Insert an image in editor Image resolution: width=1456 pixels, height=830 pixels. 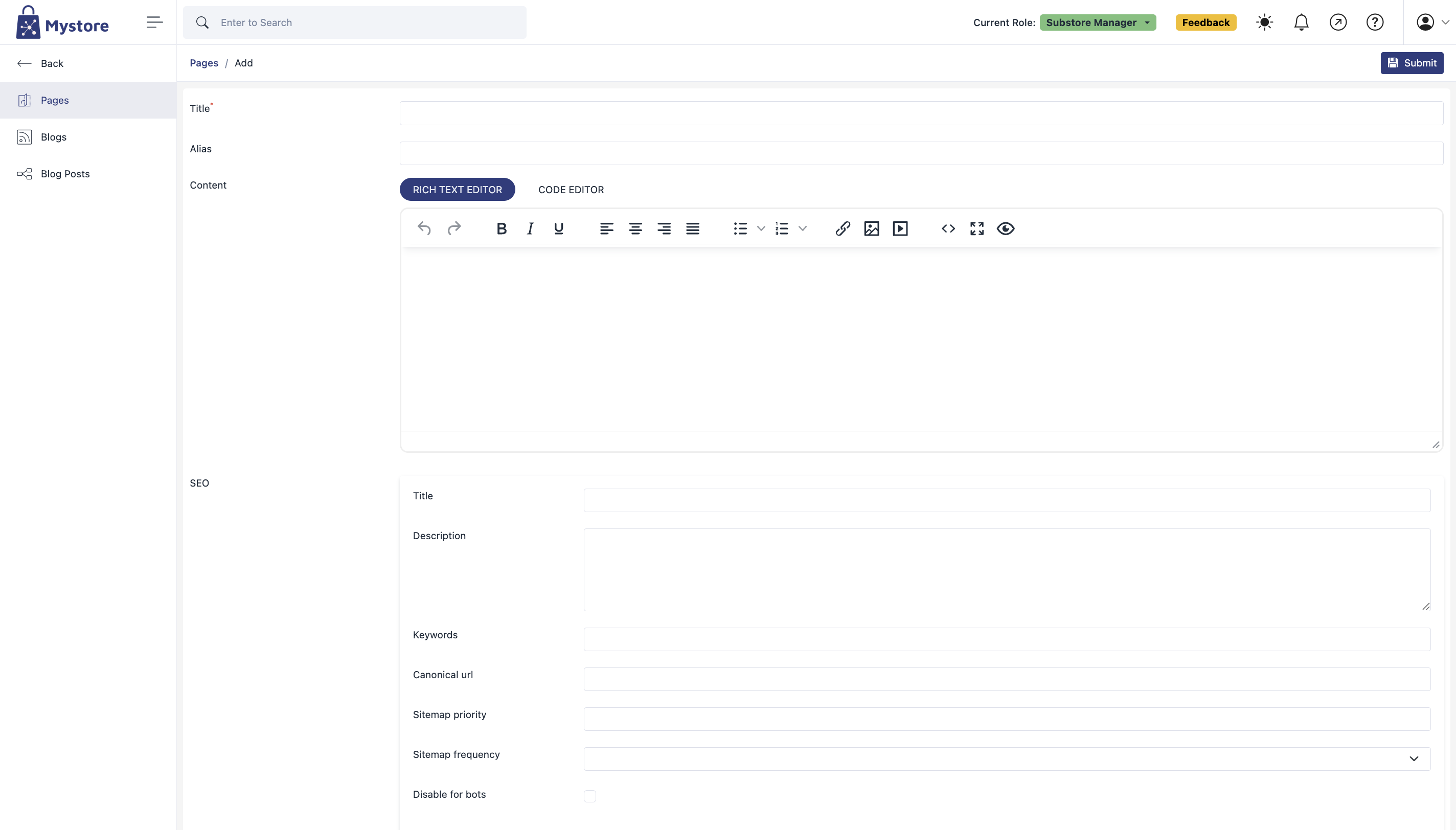tap(872, 228)
